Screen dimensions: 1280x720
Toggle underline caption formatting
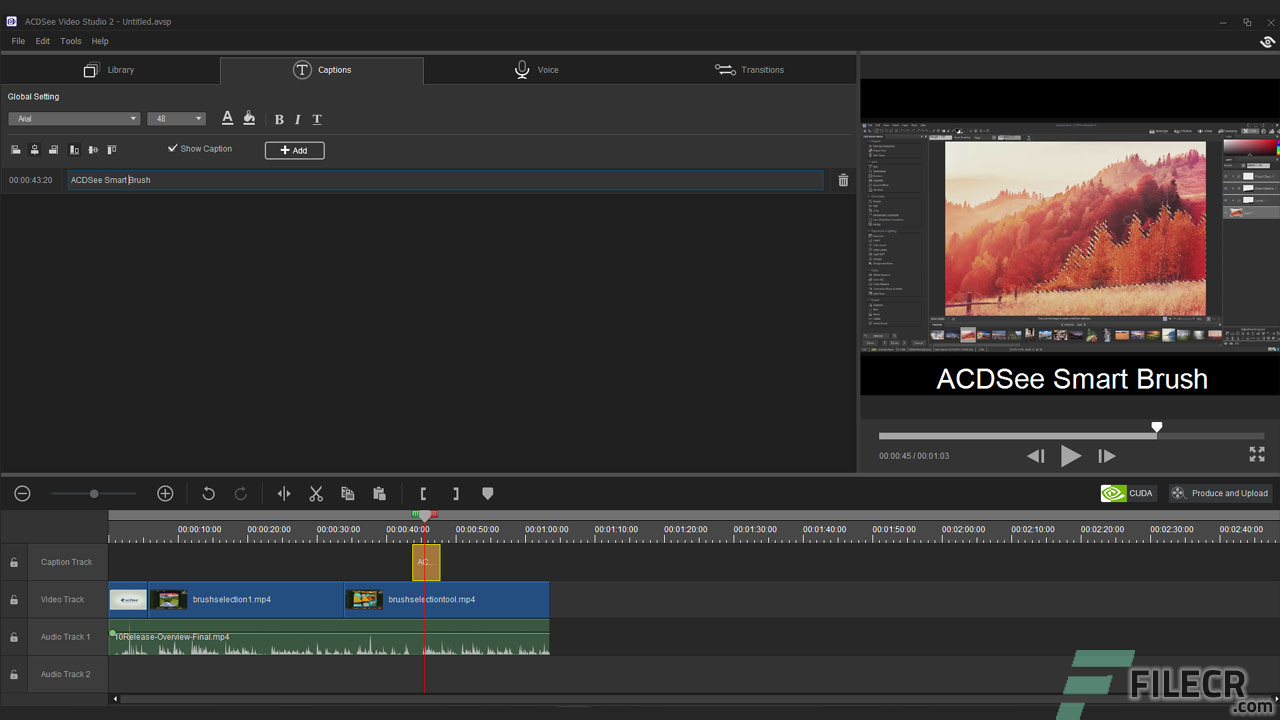pos(317,119)
